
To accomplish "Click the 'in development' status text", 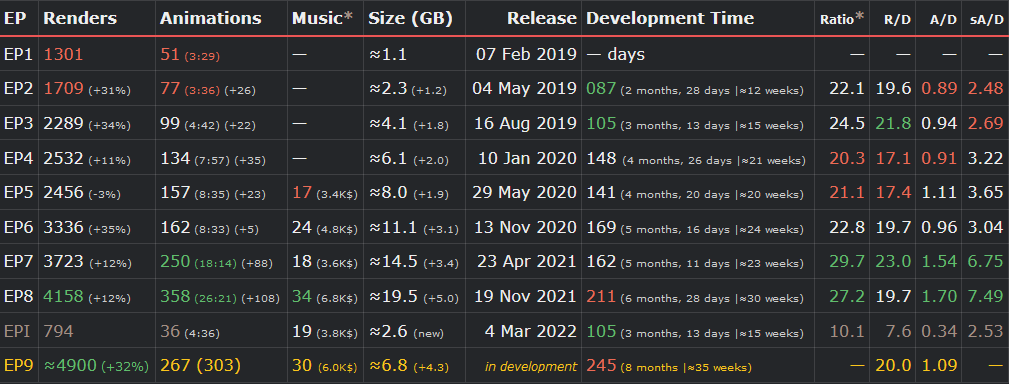I will [531, 367].
